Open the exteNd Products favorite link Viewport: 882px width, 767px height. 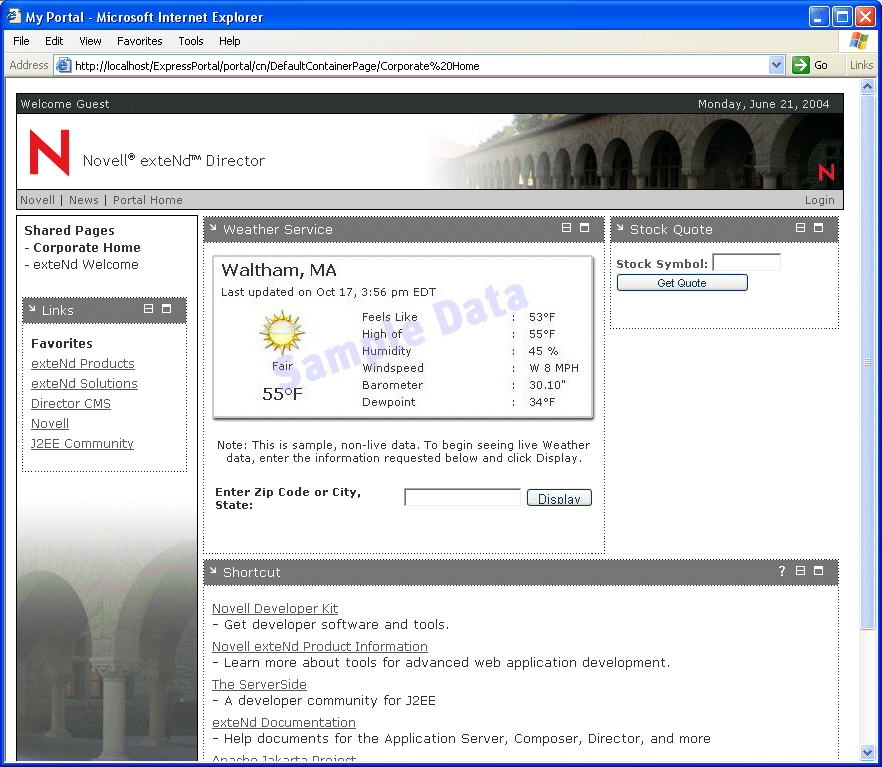pyautogui.click(x=83, y=364)
